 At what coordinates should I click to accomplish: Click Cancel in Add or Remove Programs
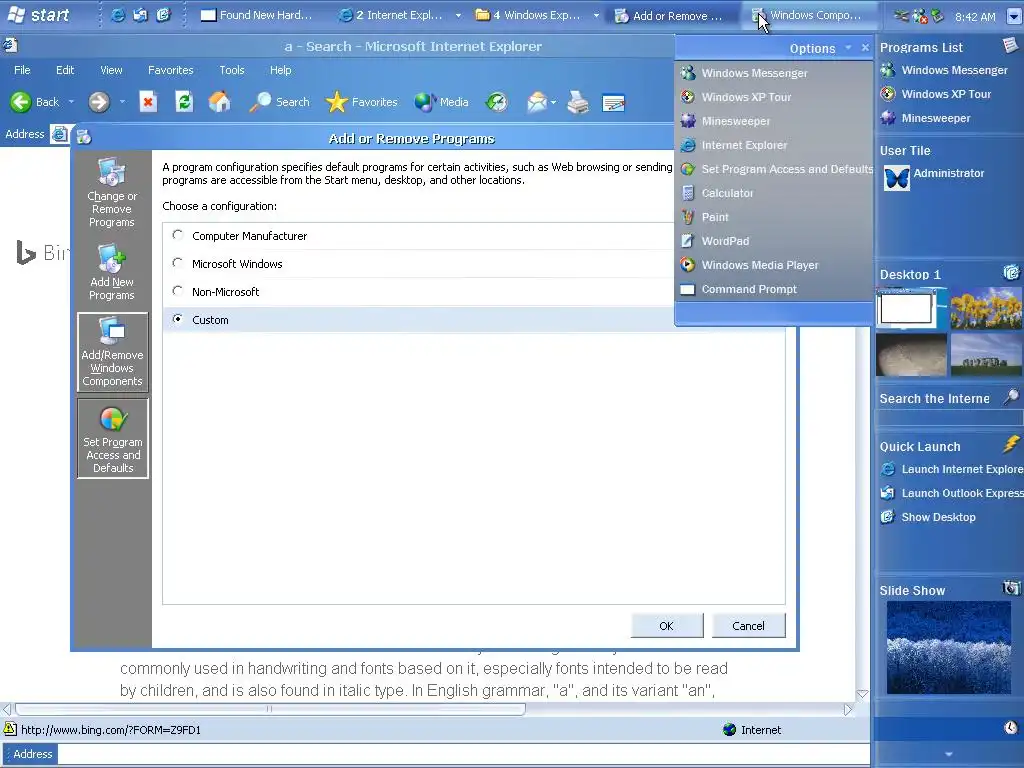[748, 626]
